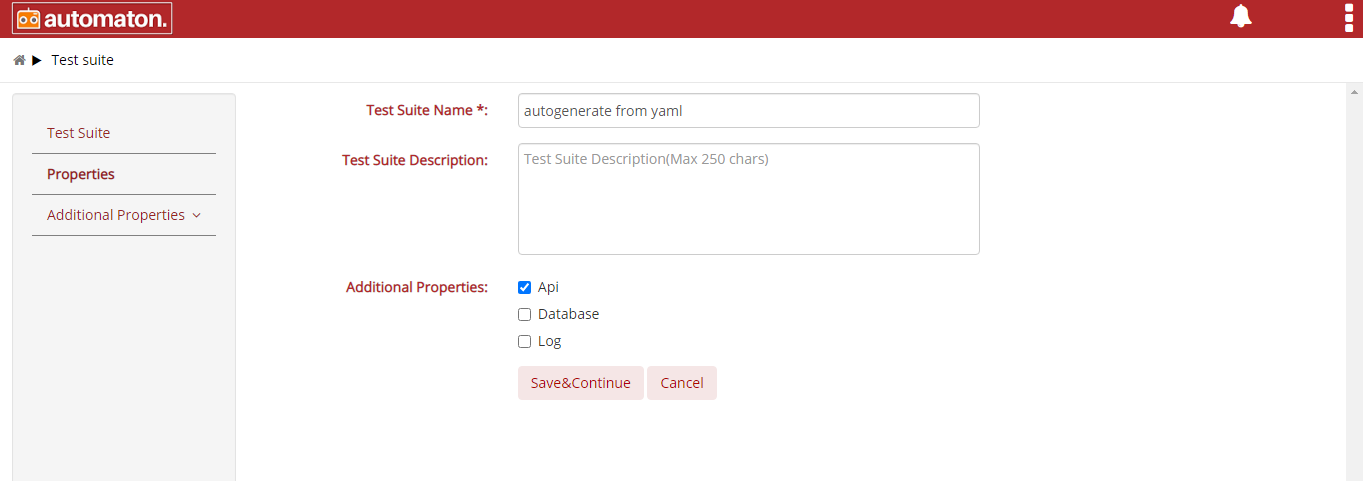
Task: Click the Cancel button
Action: click(682, 383)
